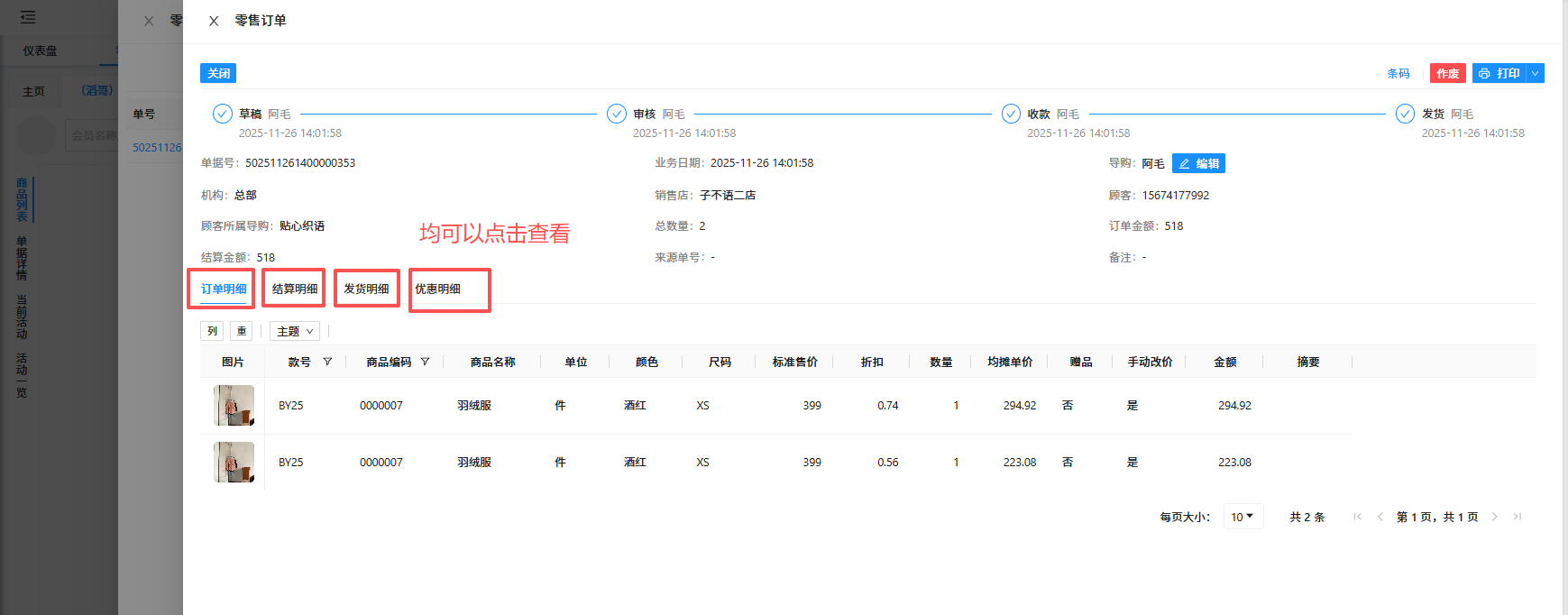Image resolution: width=1568 pixels, height=615 pixels.
Task: Go to last page icon
Action: (x=1518, y=517)
